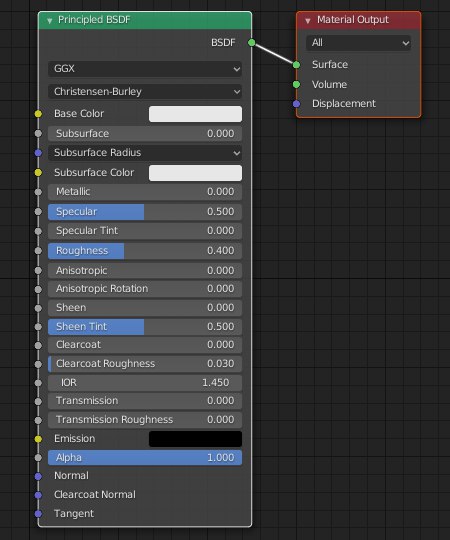The height and width of the screenshot is (540, 450).
Task: Click the Anisotropic Rotation field
Action: click(x=145, y=289)
